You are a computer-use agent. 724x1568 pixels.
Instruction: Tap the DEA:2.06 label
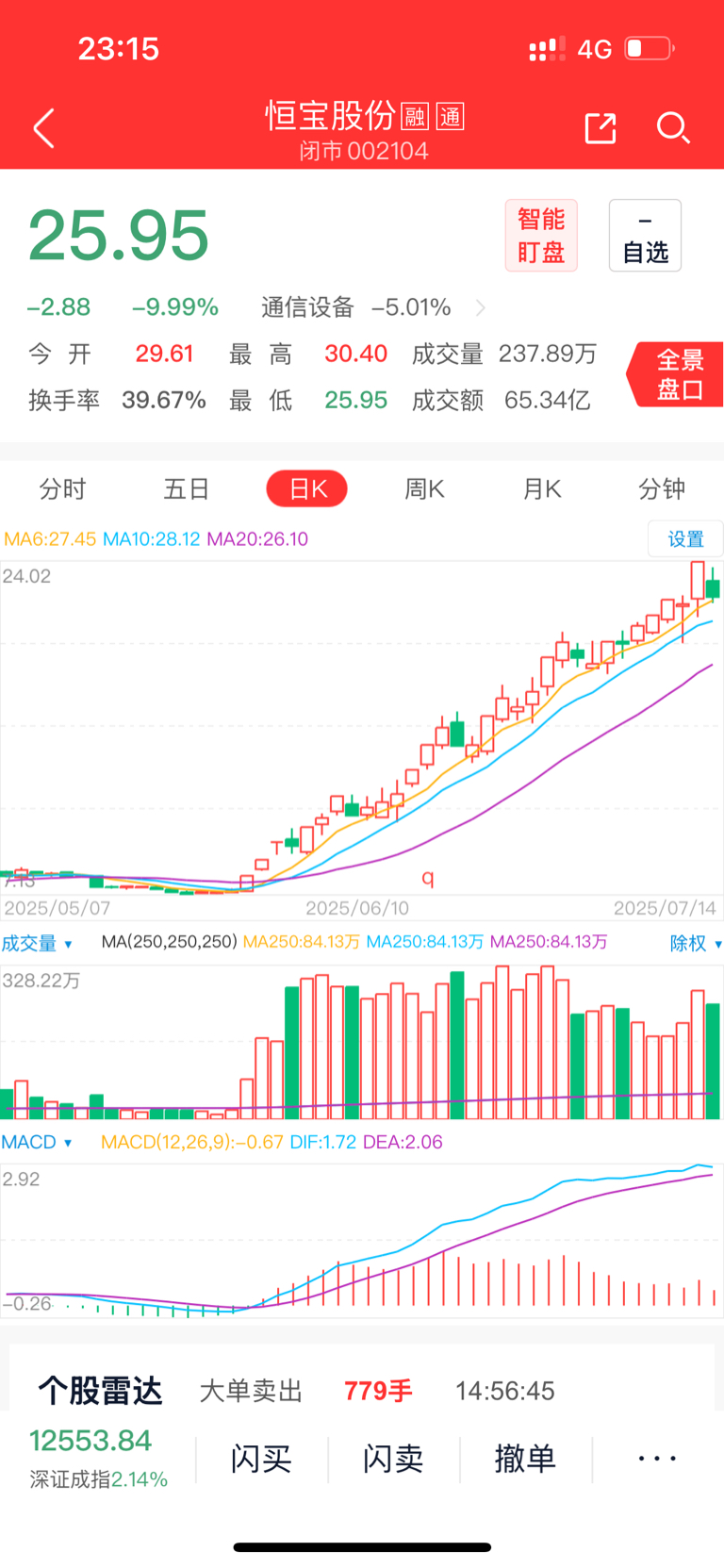pos(403,1142)
